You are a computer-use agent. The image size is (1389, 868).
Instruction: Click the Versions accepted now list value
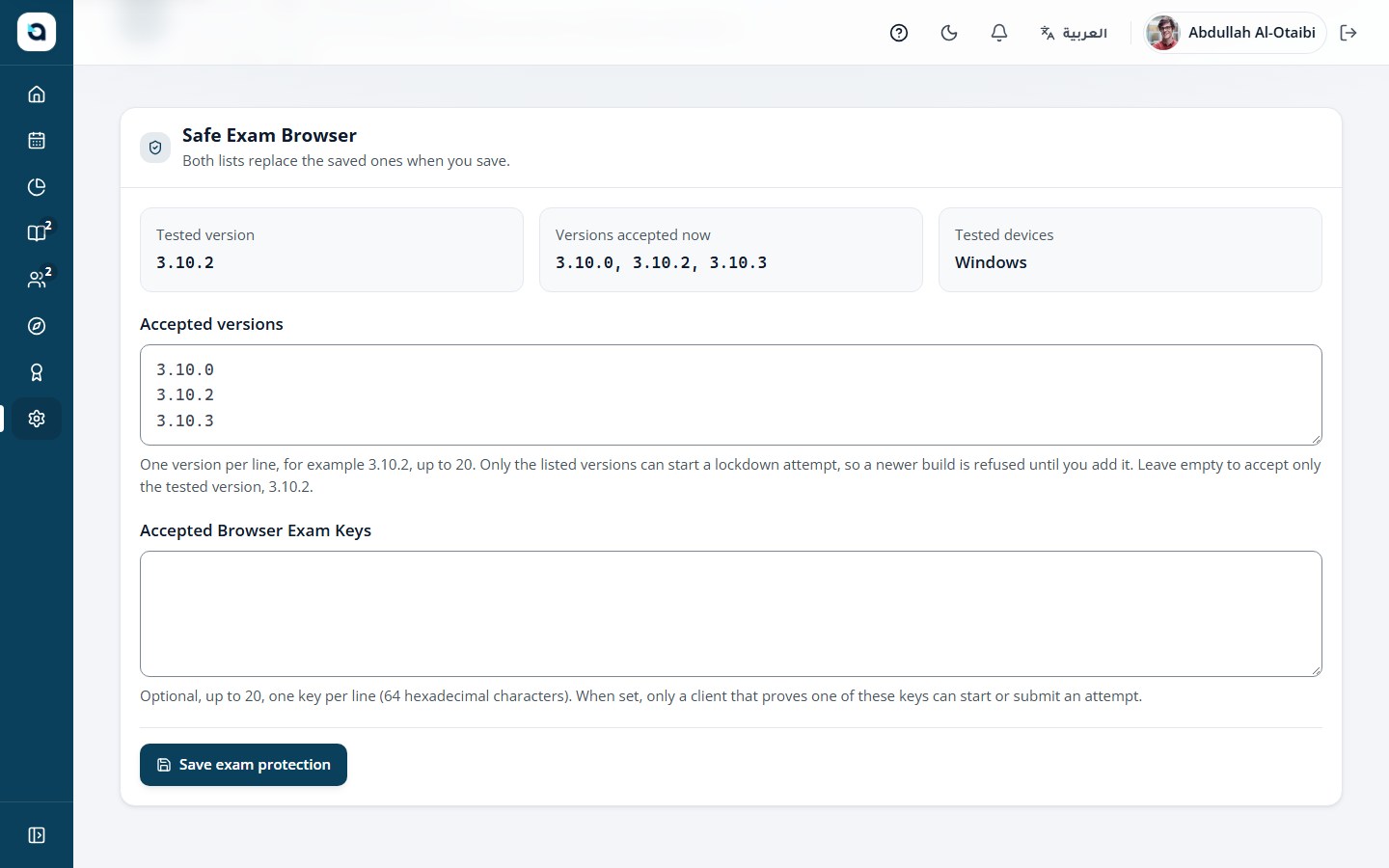pos(662,262)
